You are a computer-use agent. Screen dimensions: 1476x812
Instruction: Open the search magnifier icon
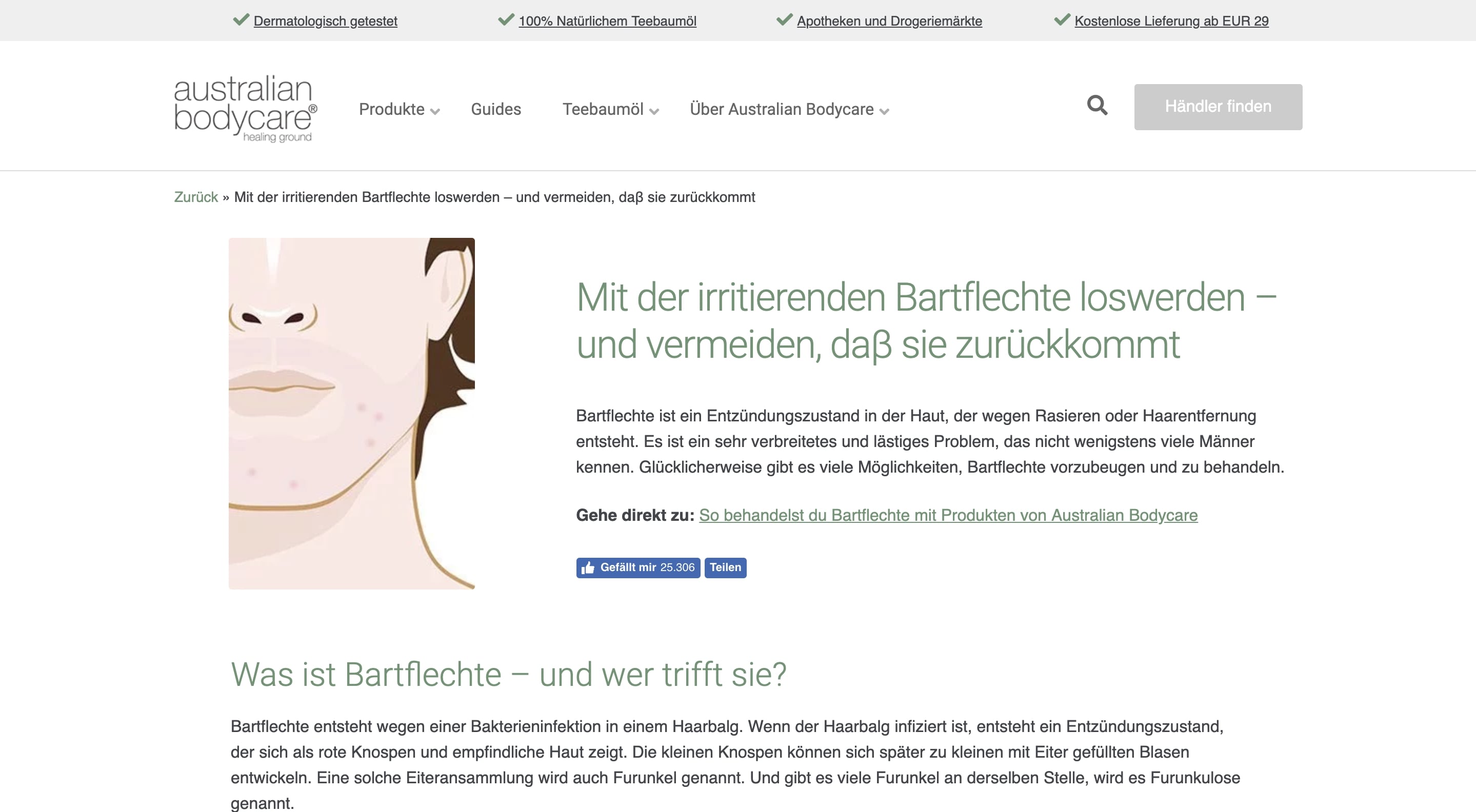[1096, 106]
